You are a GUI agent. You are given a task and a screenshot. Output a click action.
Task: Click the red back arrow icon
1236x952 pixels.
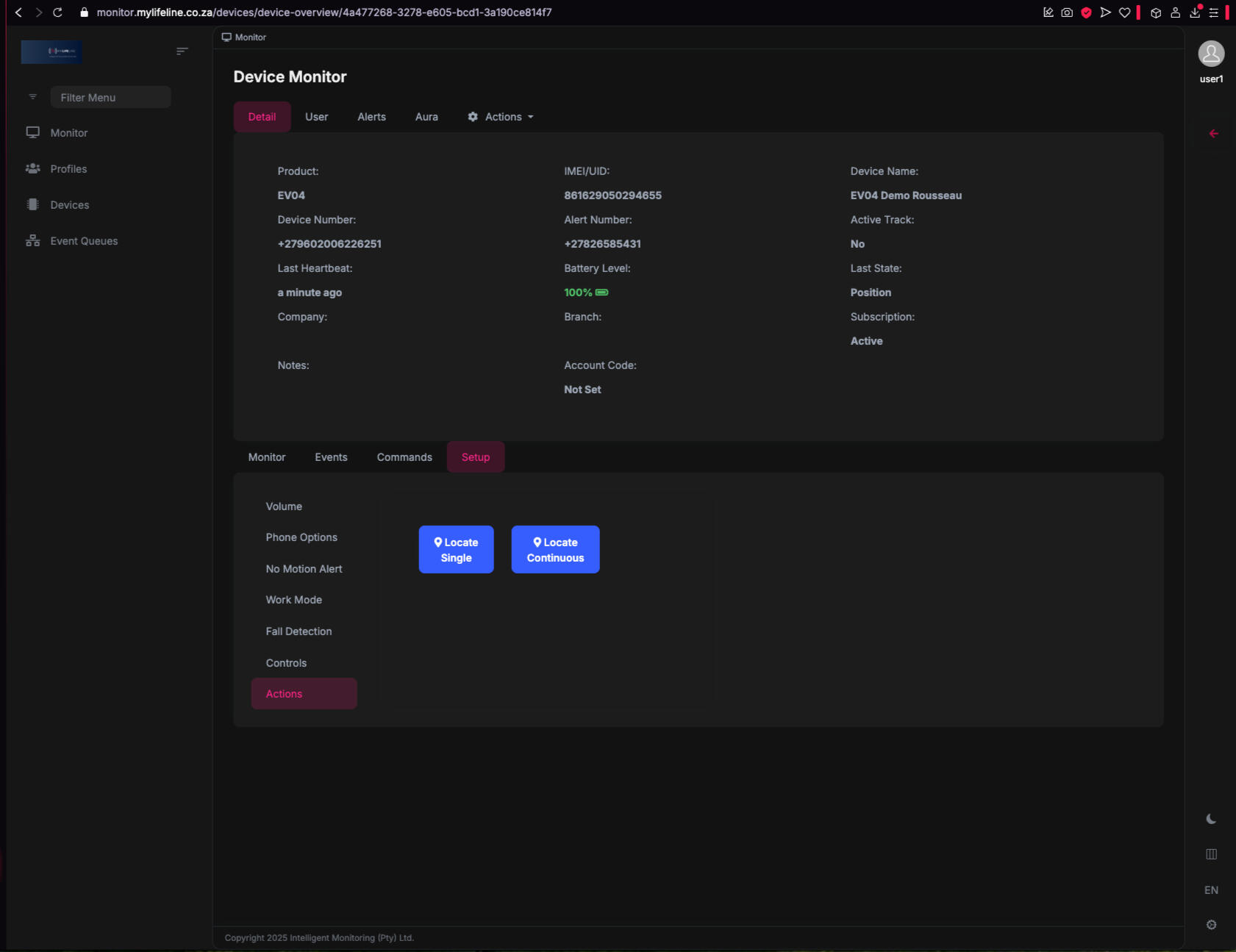(x=1213, y=134)
